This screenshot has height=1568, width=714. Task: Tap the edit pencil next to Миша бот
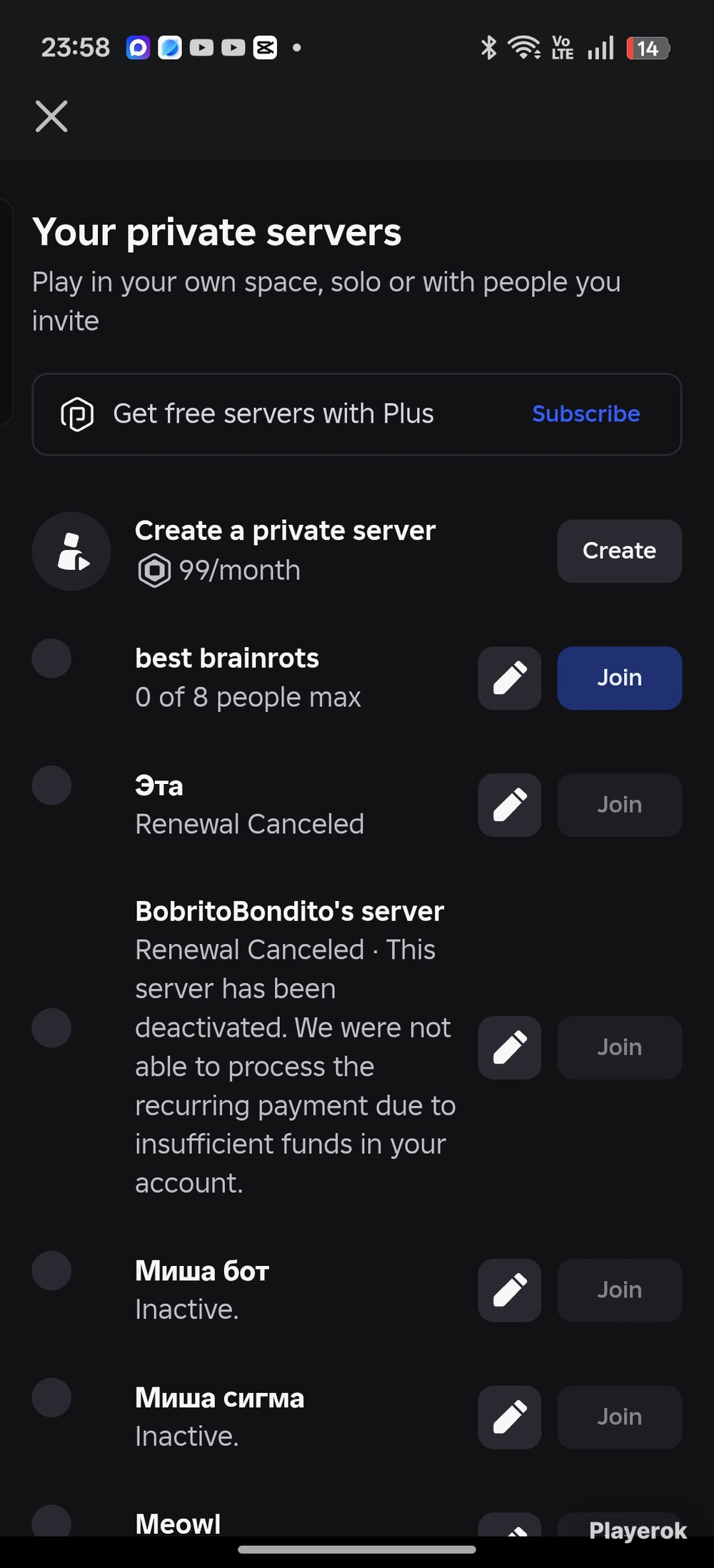click(x=510, y=1290)
